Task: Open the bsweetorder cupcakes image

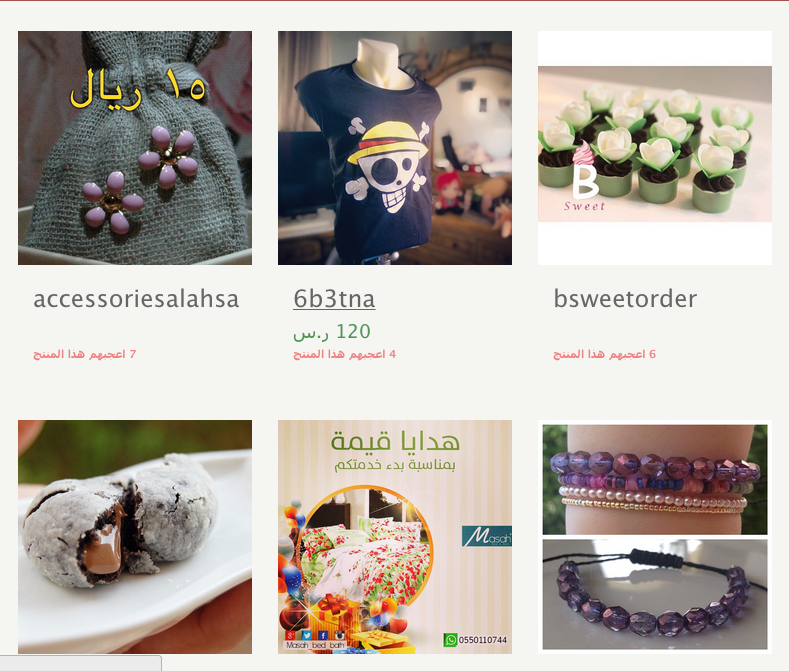Action: pyautogui.click(x=655, y=148)
